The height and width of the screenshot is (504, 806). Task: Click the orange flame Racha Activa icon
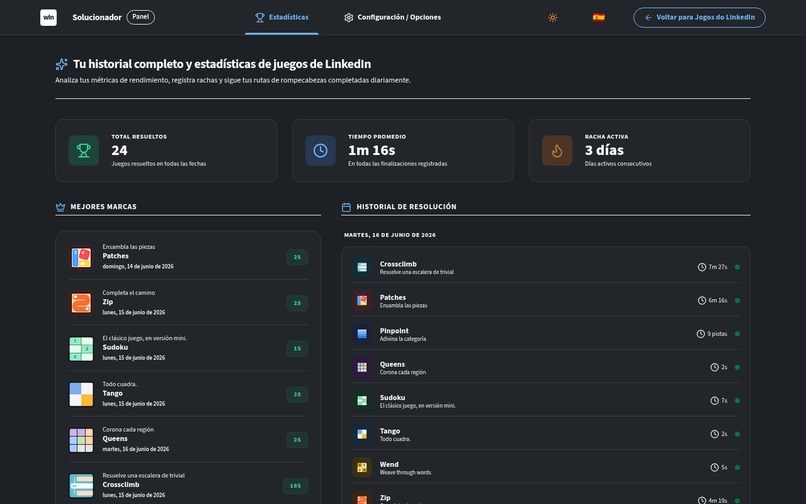pos(557,150)
